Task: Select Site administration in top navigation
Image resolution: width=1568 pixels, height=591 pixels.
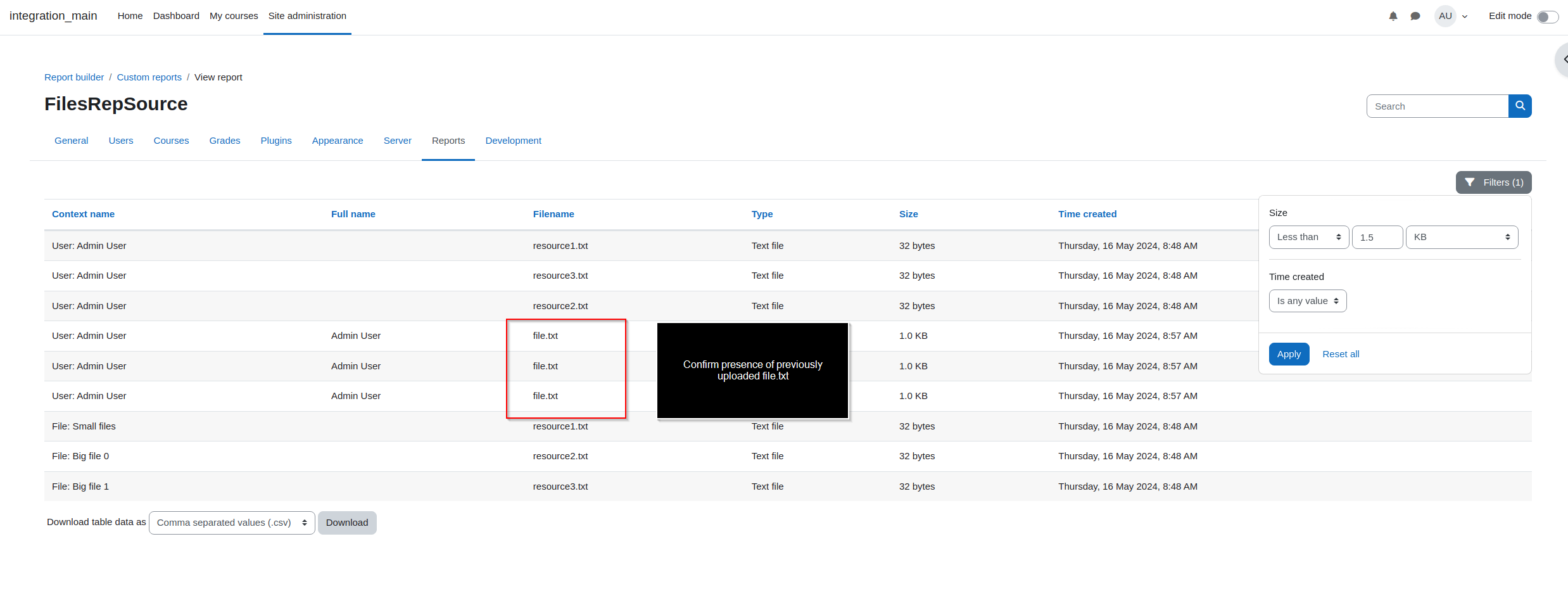Action: click(x=307, y=16)
